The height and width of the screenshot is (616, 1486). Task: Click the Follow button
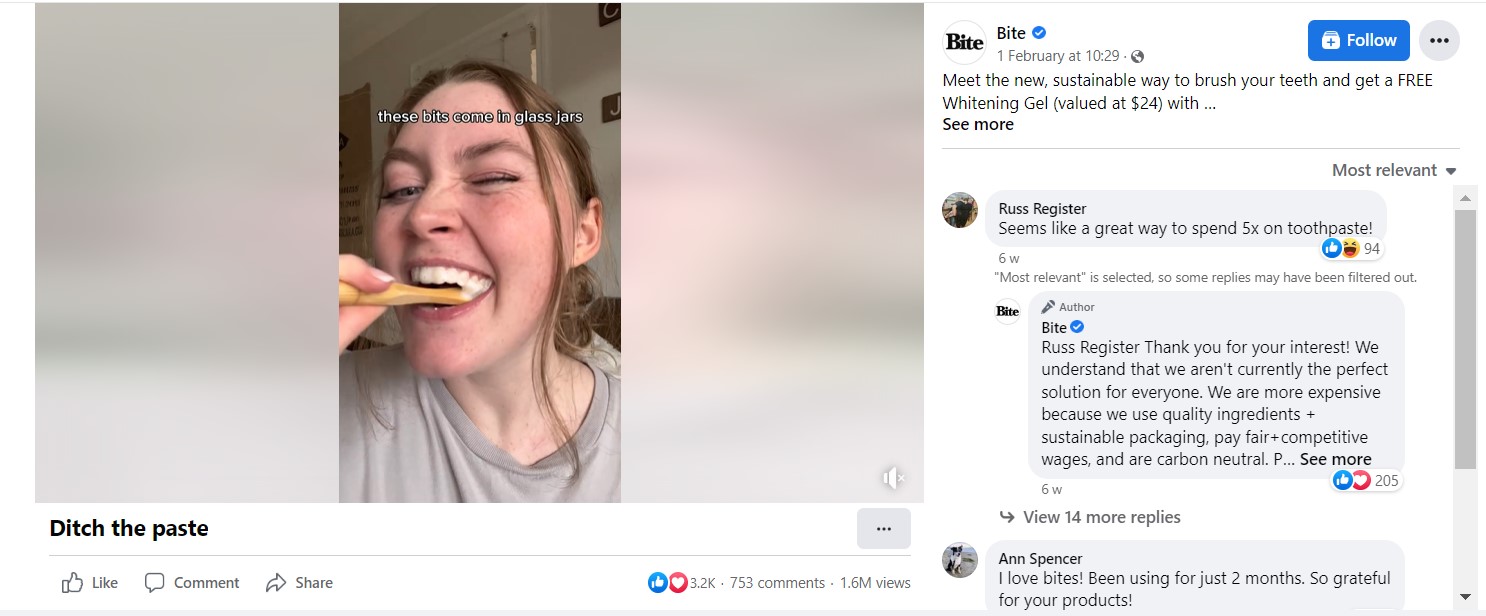click(1358, 40)
